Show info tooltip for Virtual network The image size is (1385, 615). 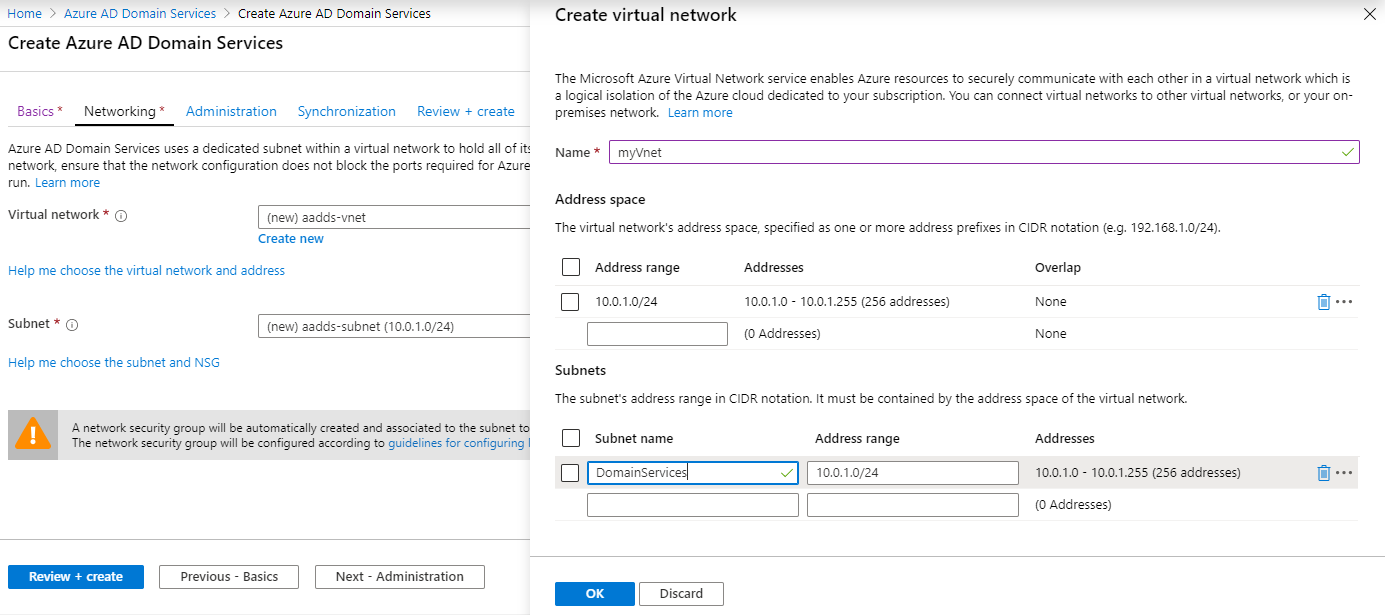(121, 216)
